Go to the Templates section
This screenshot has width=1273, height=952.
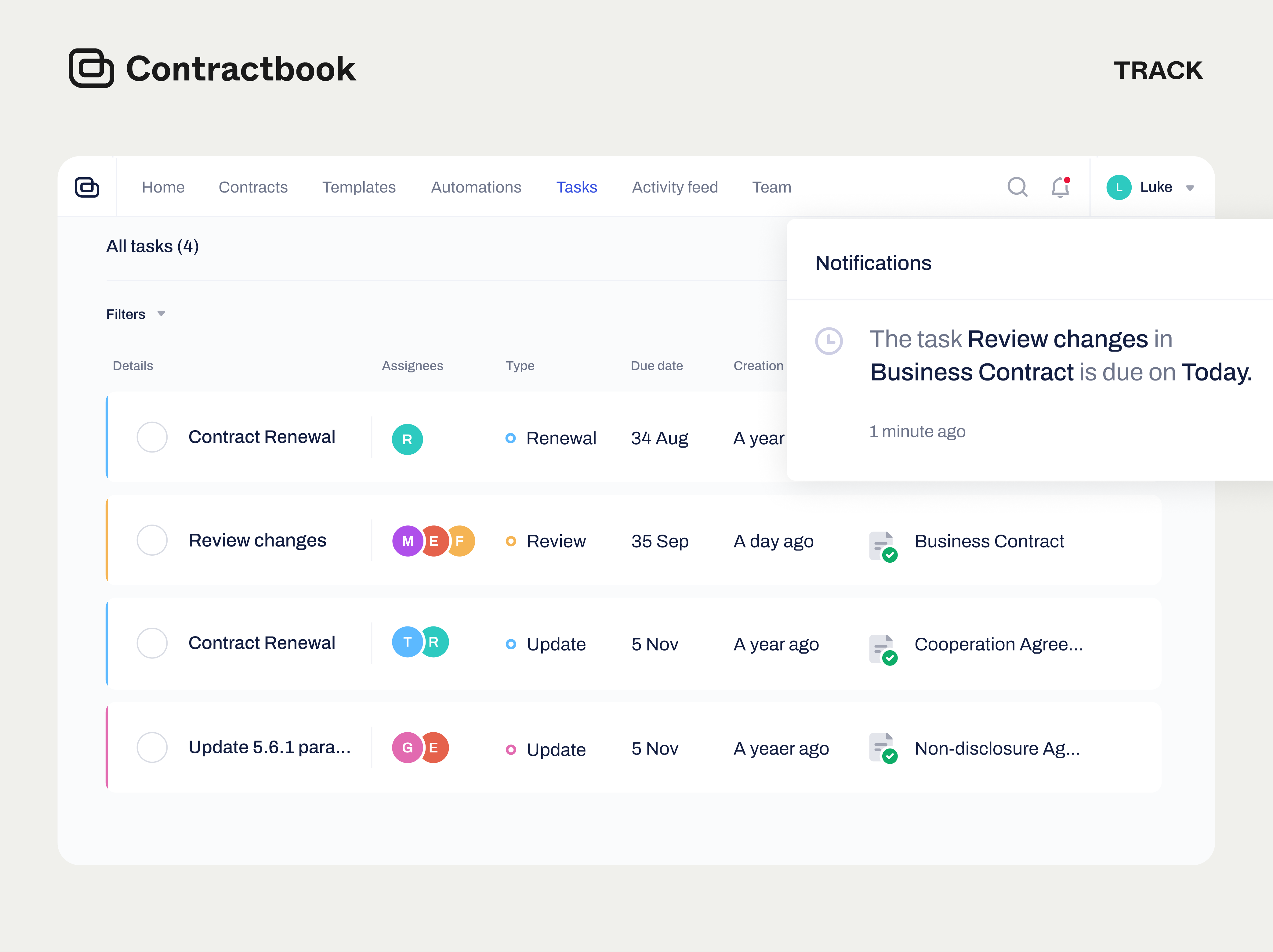[358, 187]
